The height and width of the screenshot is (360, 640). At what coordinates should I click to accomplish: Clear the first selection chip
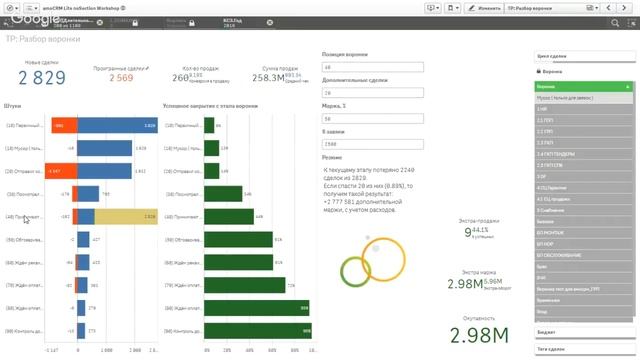click(100, 22)
